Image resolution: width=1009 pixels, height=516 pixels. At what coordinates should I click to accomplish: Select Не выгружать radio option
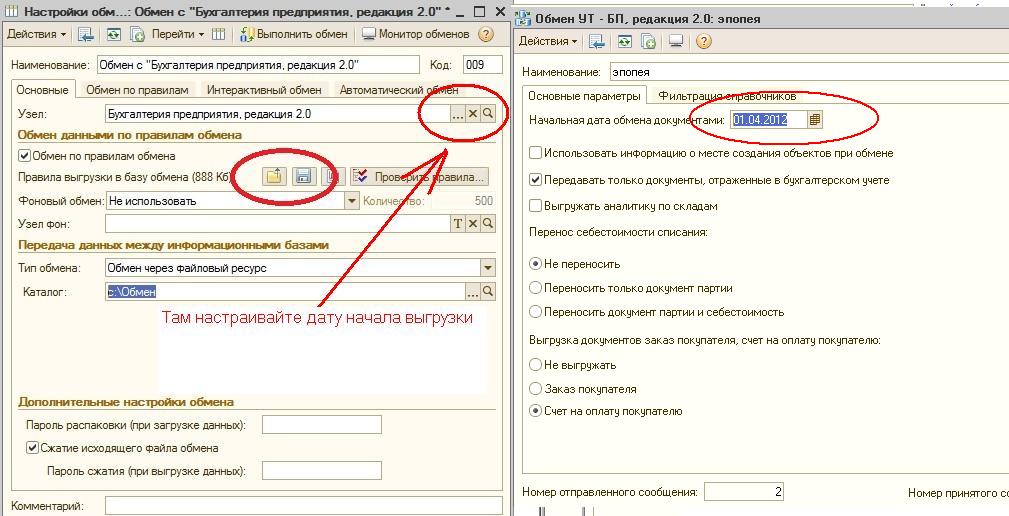(x=535, y=365)
